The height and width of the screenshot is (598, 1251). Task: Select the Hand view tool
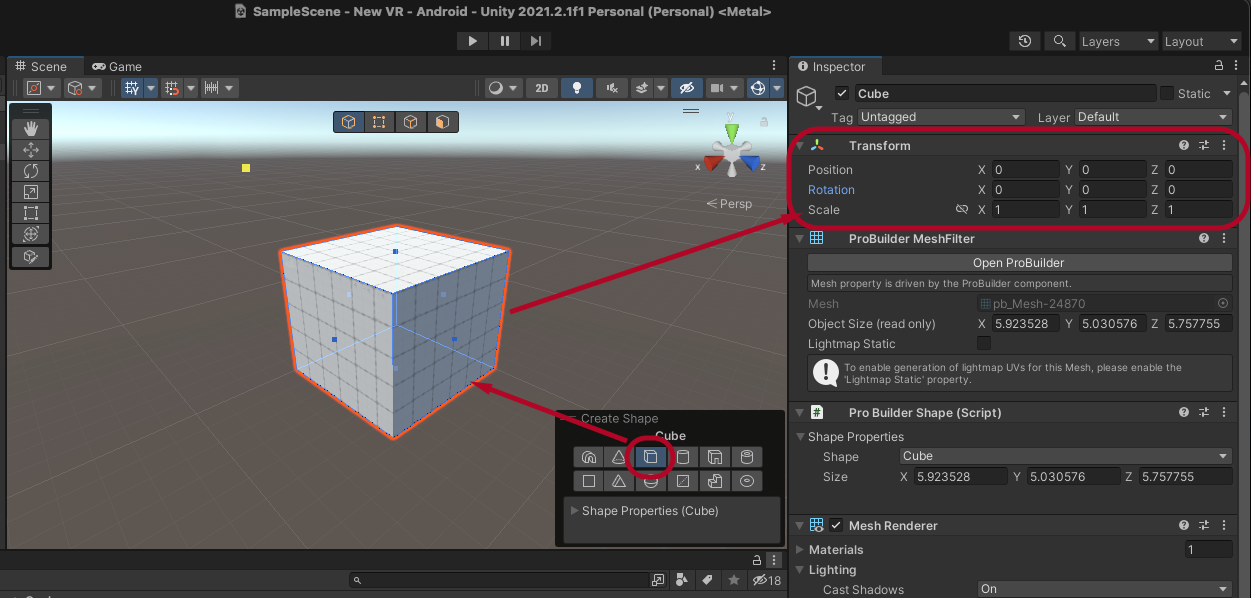[x=30, y=128]
